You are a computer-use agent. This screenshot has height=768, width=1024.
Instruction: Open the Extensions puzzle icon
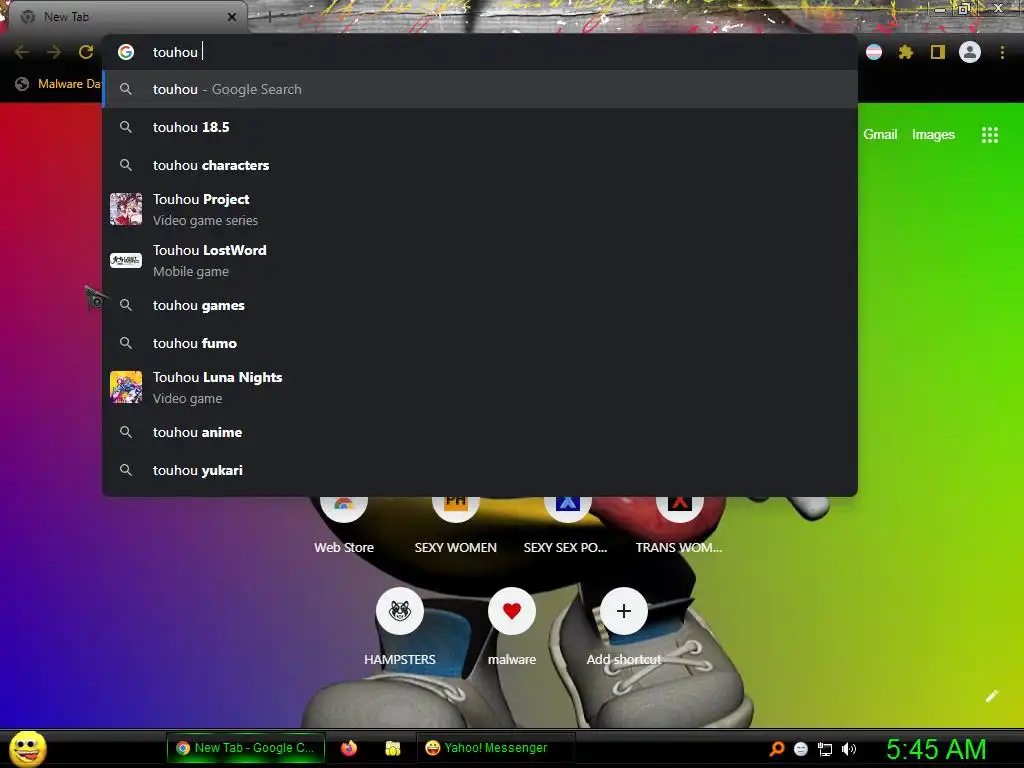tap(906, 52)
